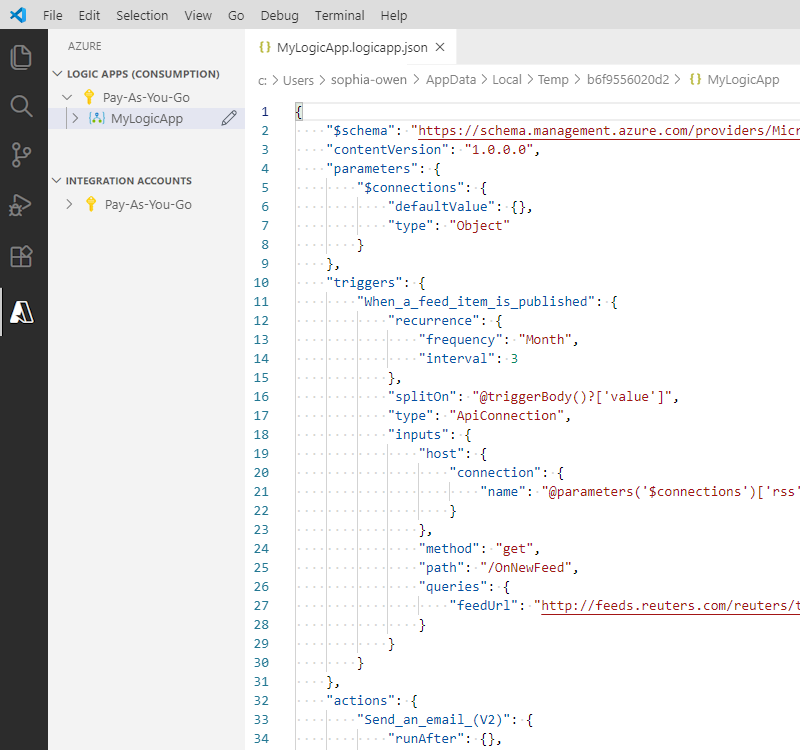The image size is (800, 750).
Task: Collapse the LOGIC APPS (CONSUMPTION) section
Action: click(x=58, y=74)
